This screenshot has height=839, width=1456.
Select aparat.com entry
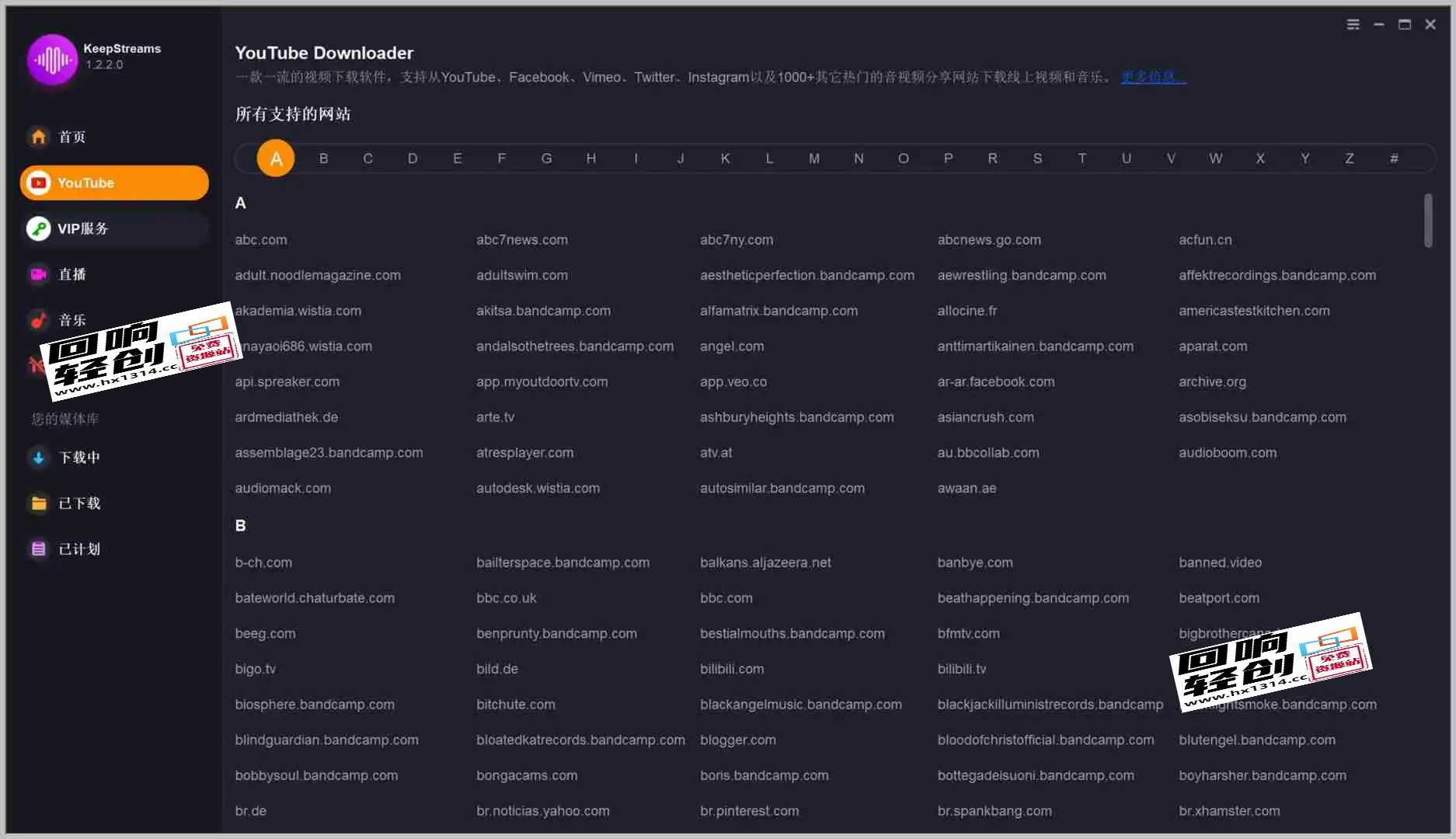click(x=1213, y=346)
